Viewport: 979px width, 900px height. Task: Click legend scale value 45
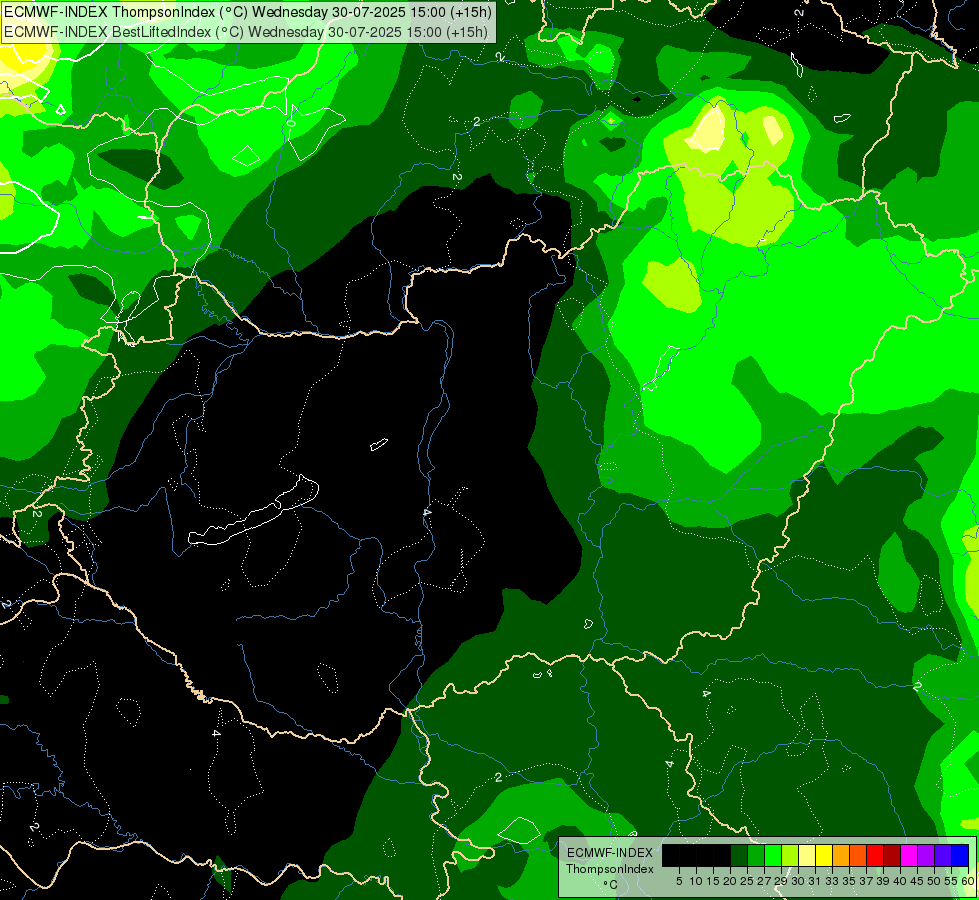(917, 881)
